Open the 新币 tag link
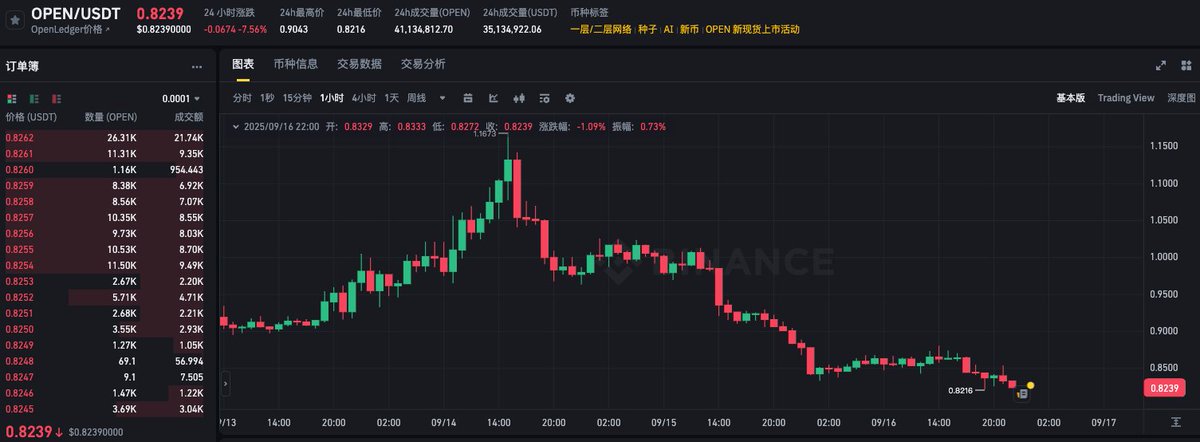This screenshot has width=1200, height=442. [689, 30]
